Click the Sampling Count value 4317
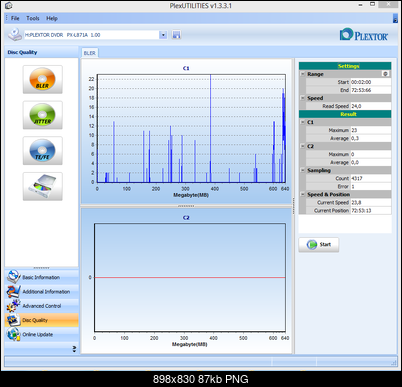 (x=370, y=178)
